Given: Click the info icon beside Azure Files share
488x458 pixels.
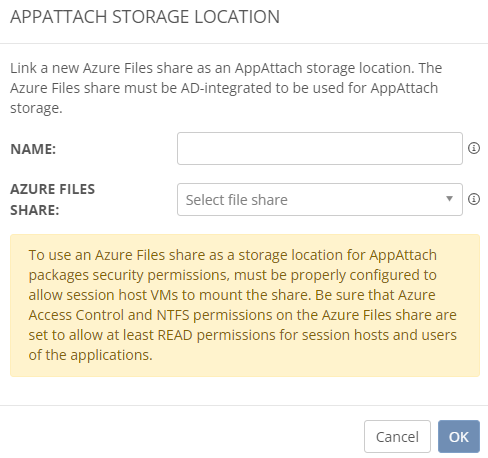Looking at the screenshot, I should coord(474,199).
